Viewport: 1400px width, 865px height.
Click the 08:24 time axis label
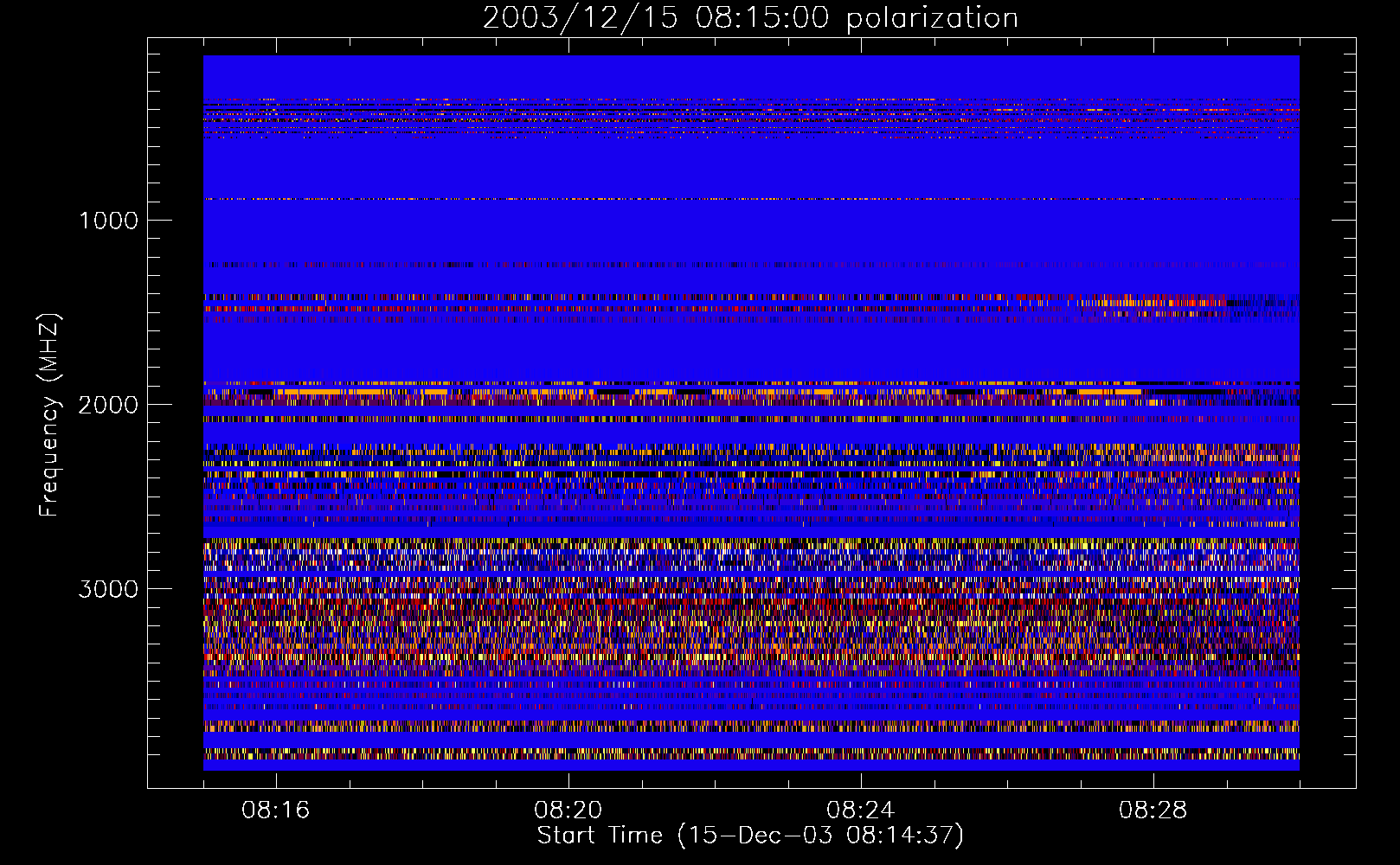pos(860,811)
